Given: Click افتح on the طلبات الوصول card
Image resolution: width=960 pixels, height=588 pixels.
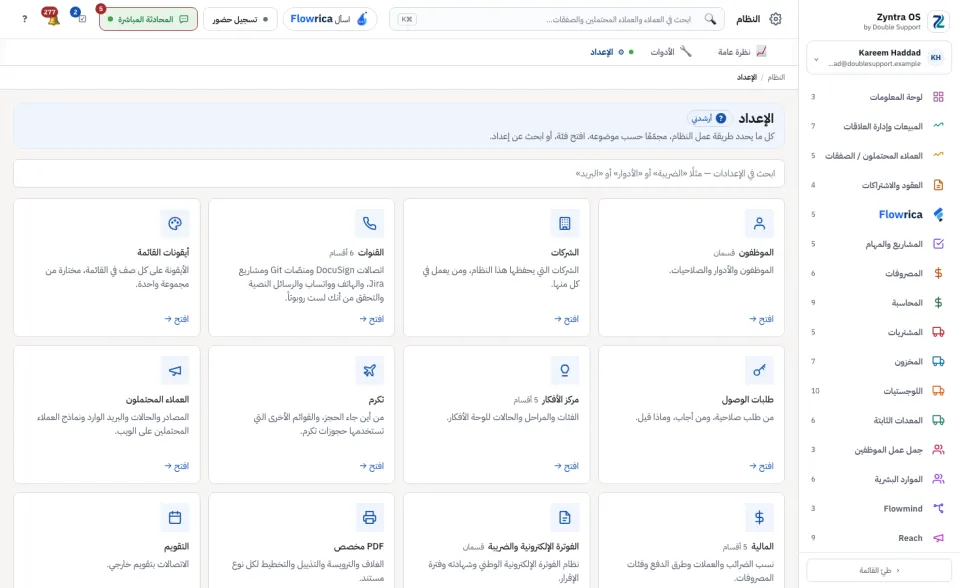Looking at the screenshot, I should pyautogui.click(x=761, y=466).
